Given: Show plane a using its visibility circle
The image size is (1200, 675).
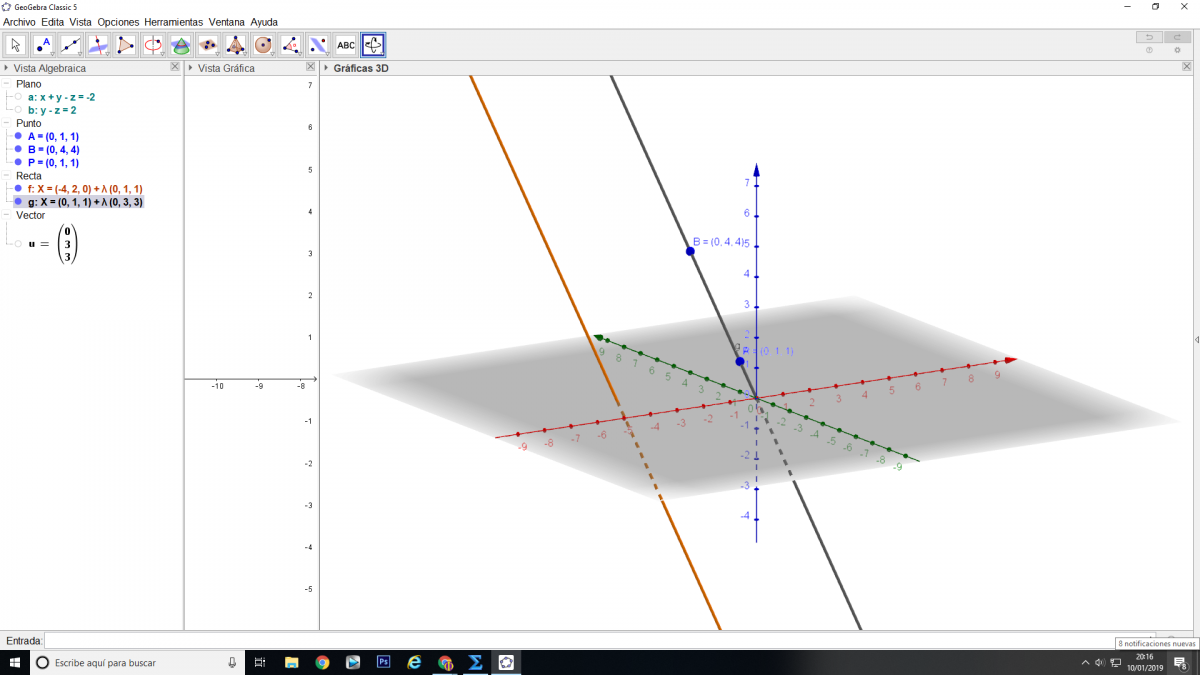Looking at the screenshot, I should coord(18,97).
